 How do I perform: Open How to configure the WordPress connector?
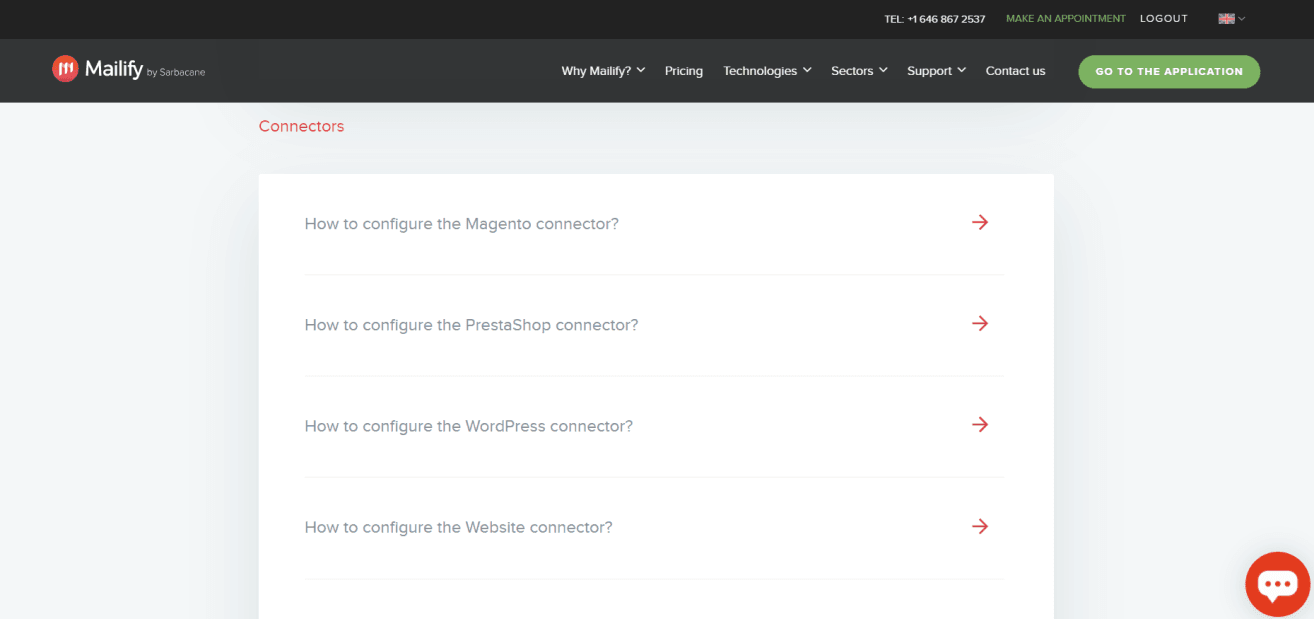[468, 426]
